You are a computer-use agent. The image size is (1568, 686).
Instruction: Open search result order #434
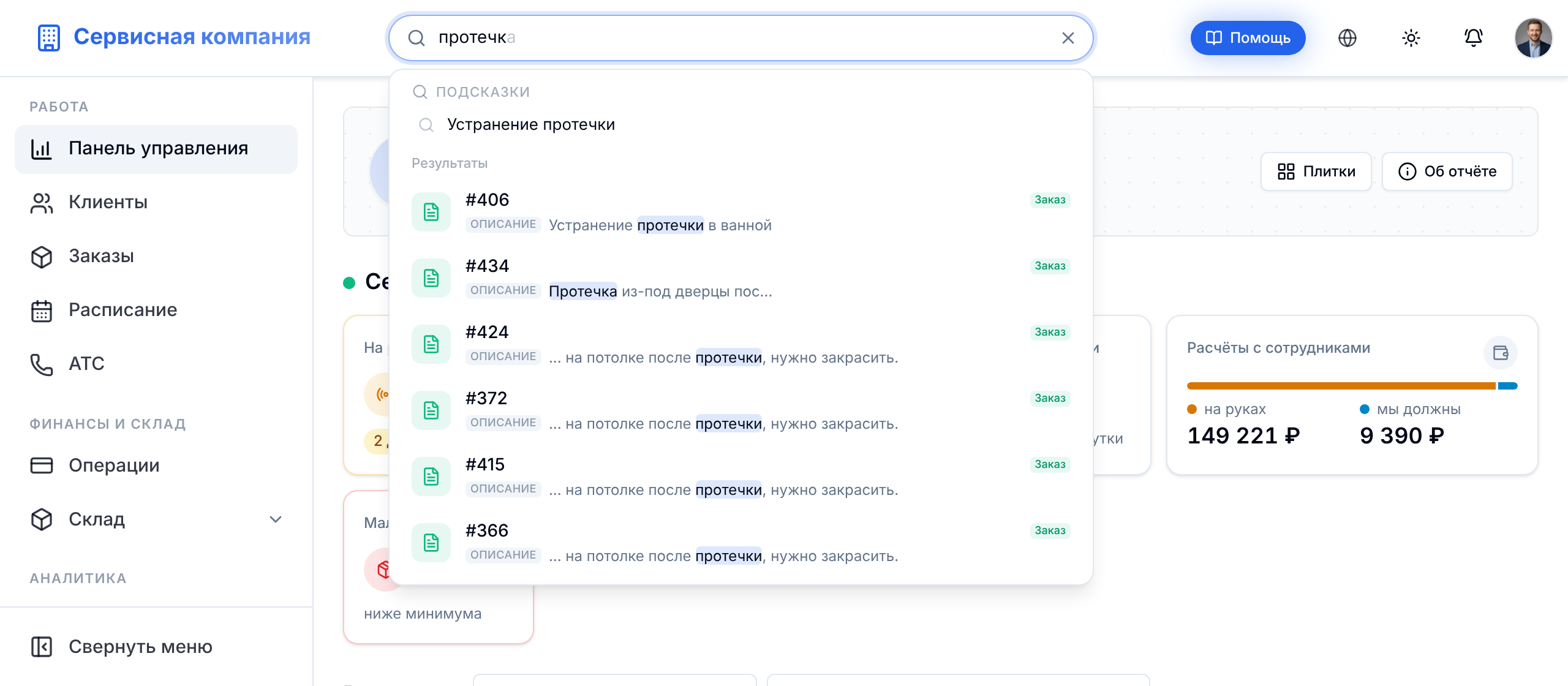click(741, 278)
